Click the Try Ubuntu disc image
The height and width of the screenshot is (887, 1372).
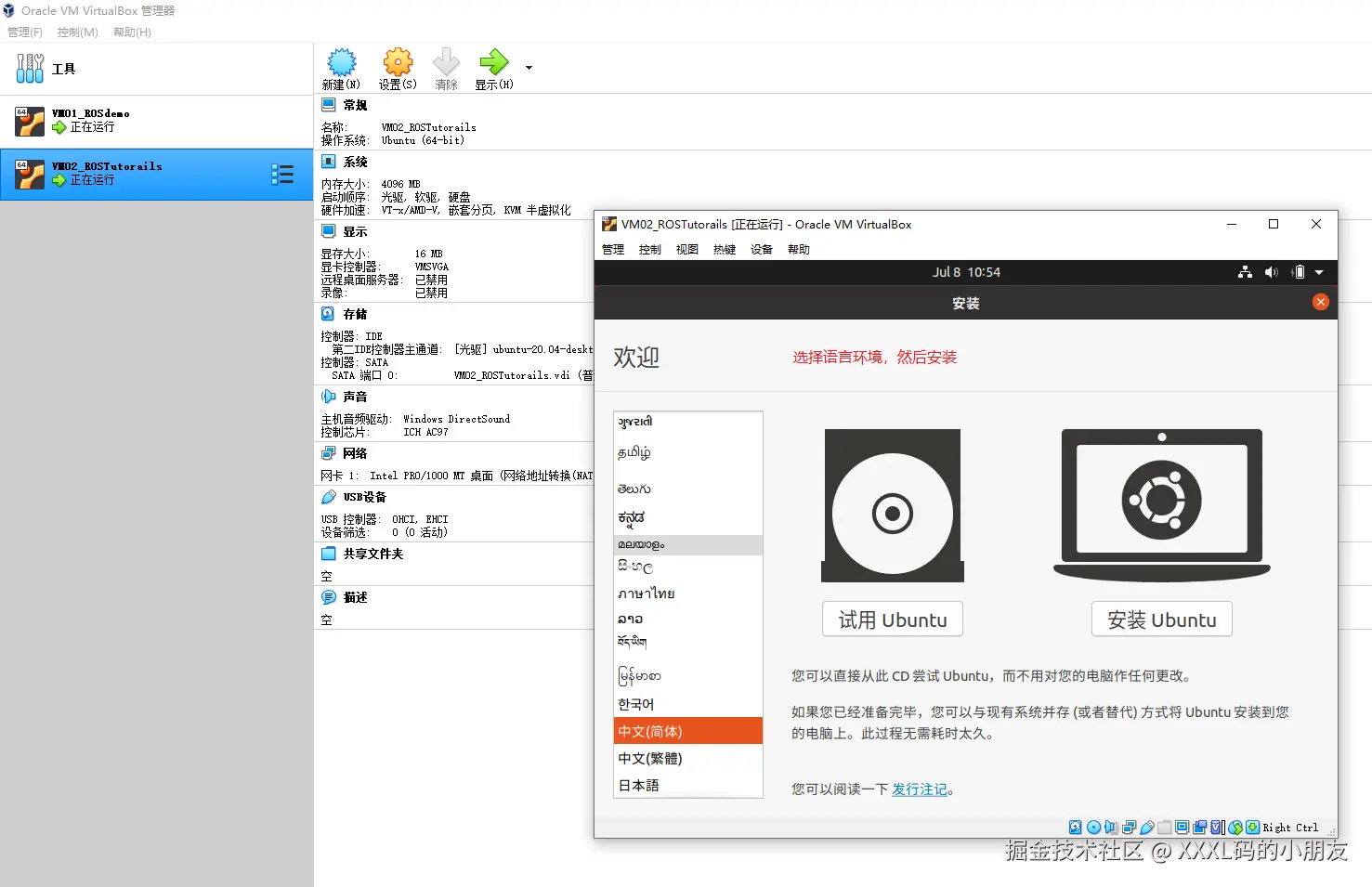[x=893, y=505]
